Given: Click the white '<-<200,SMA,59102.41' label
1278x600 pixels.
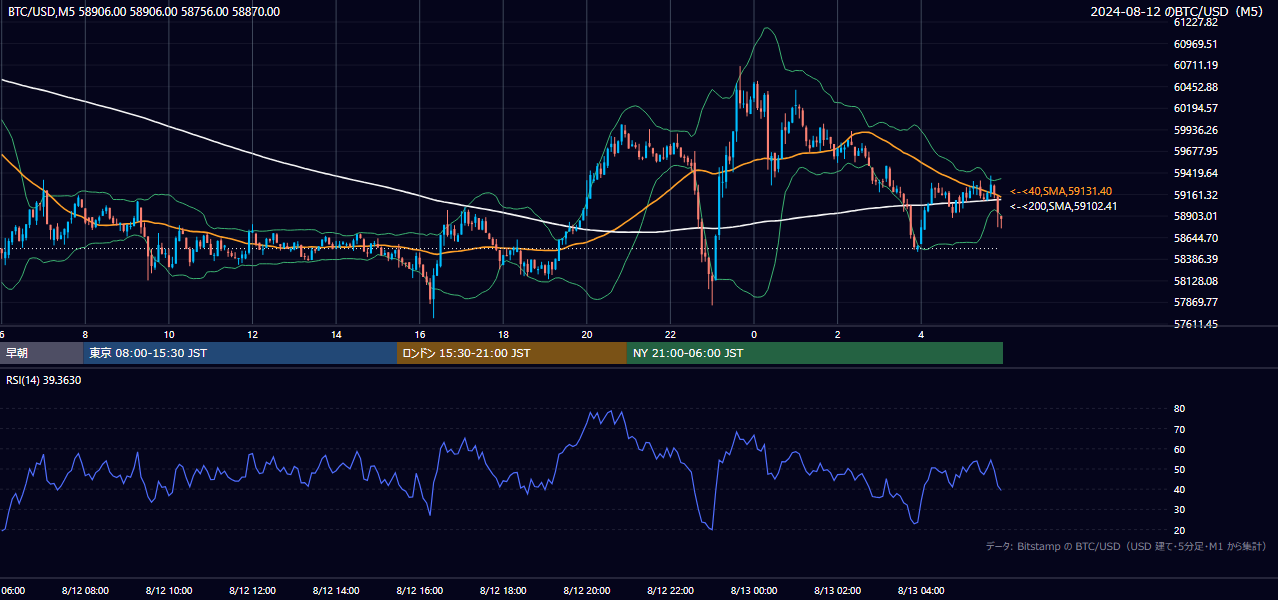Looking at the screenshot, I should click(x=1064, y=207).
